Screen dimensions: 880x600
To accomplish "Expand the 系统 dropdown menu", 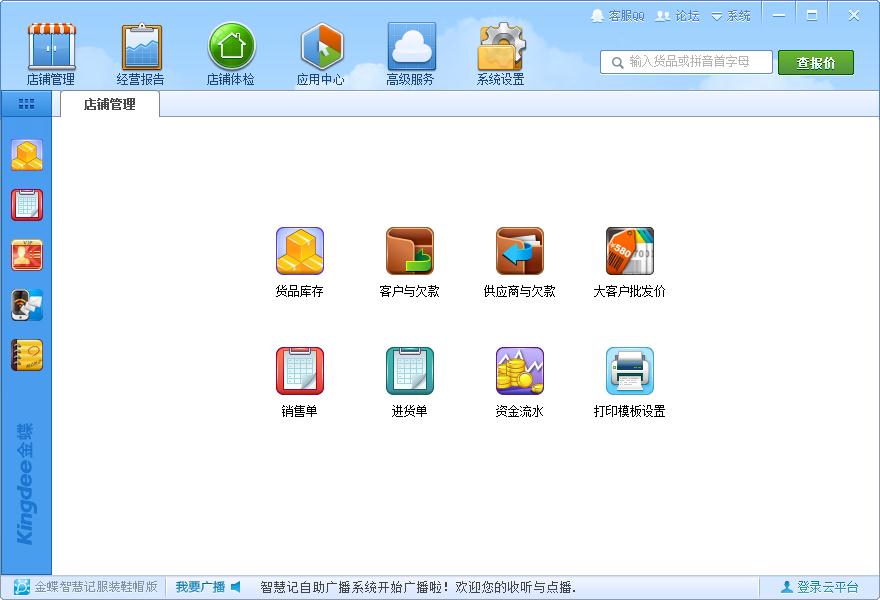I will 731,16.
